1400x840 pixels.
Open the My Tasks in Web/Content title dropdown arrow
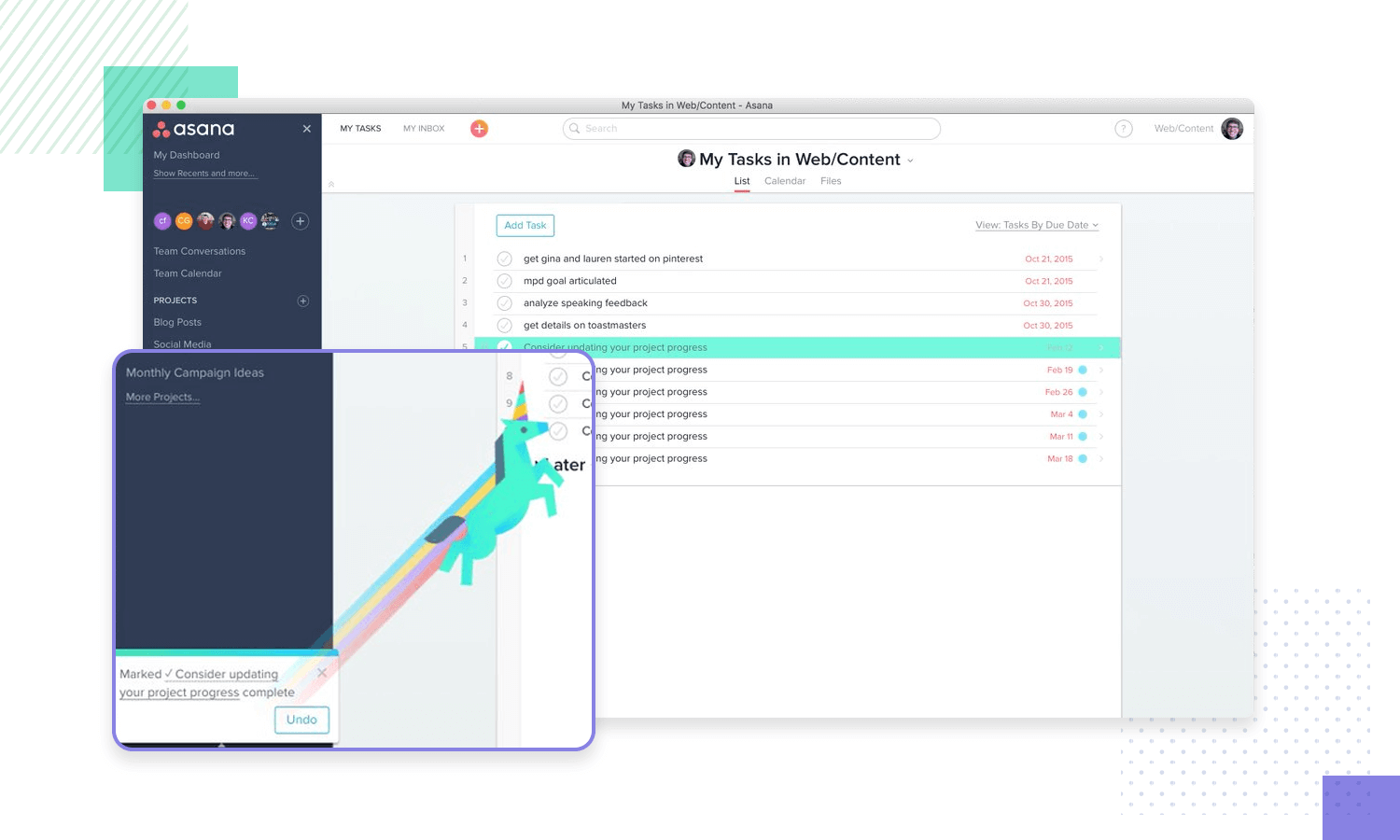910,161
